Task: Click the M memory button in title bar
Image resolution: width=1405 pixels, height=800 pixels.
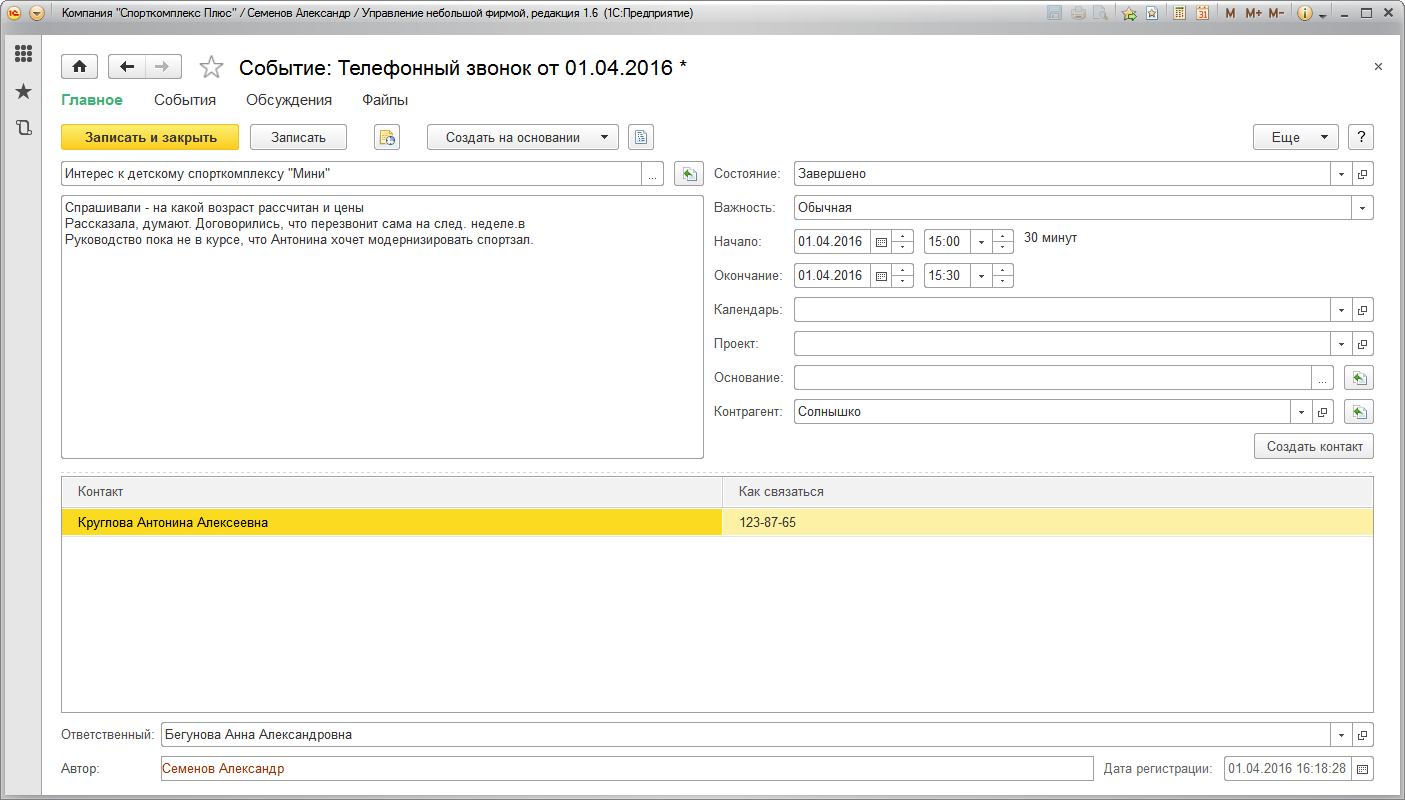Action: point(1230,14)
